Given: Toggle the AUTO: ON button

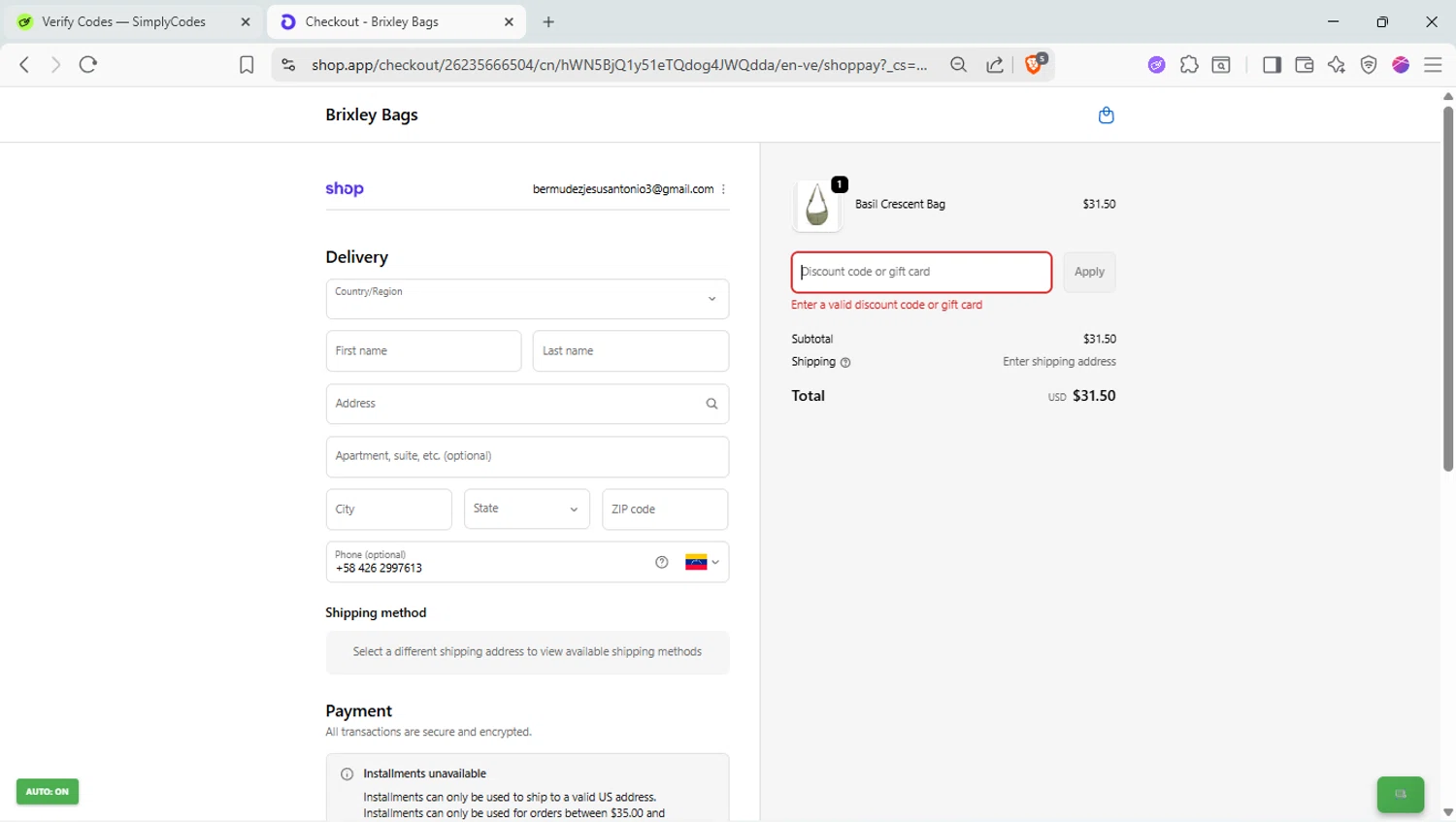Looking at the screenshot, I should click(x=48, y=792).
